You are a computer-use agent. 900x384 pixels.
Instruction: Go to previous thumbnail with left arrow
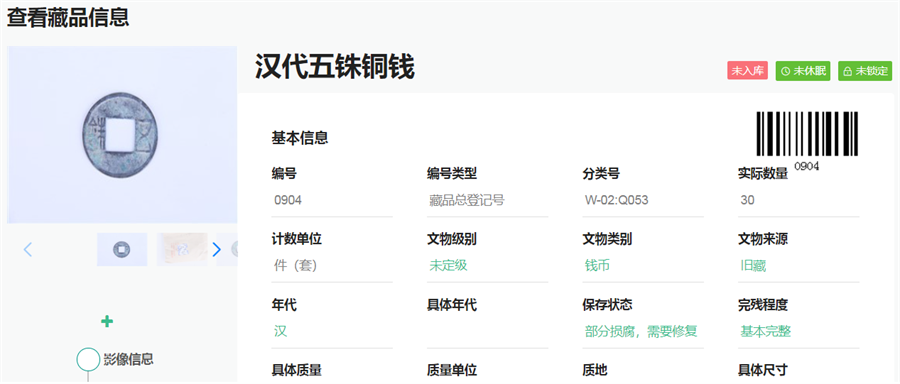pos(28,249)
